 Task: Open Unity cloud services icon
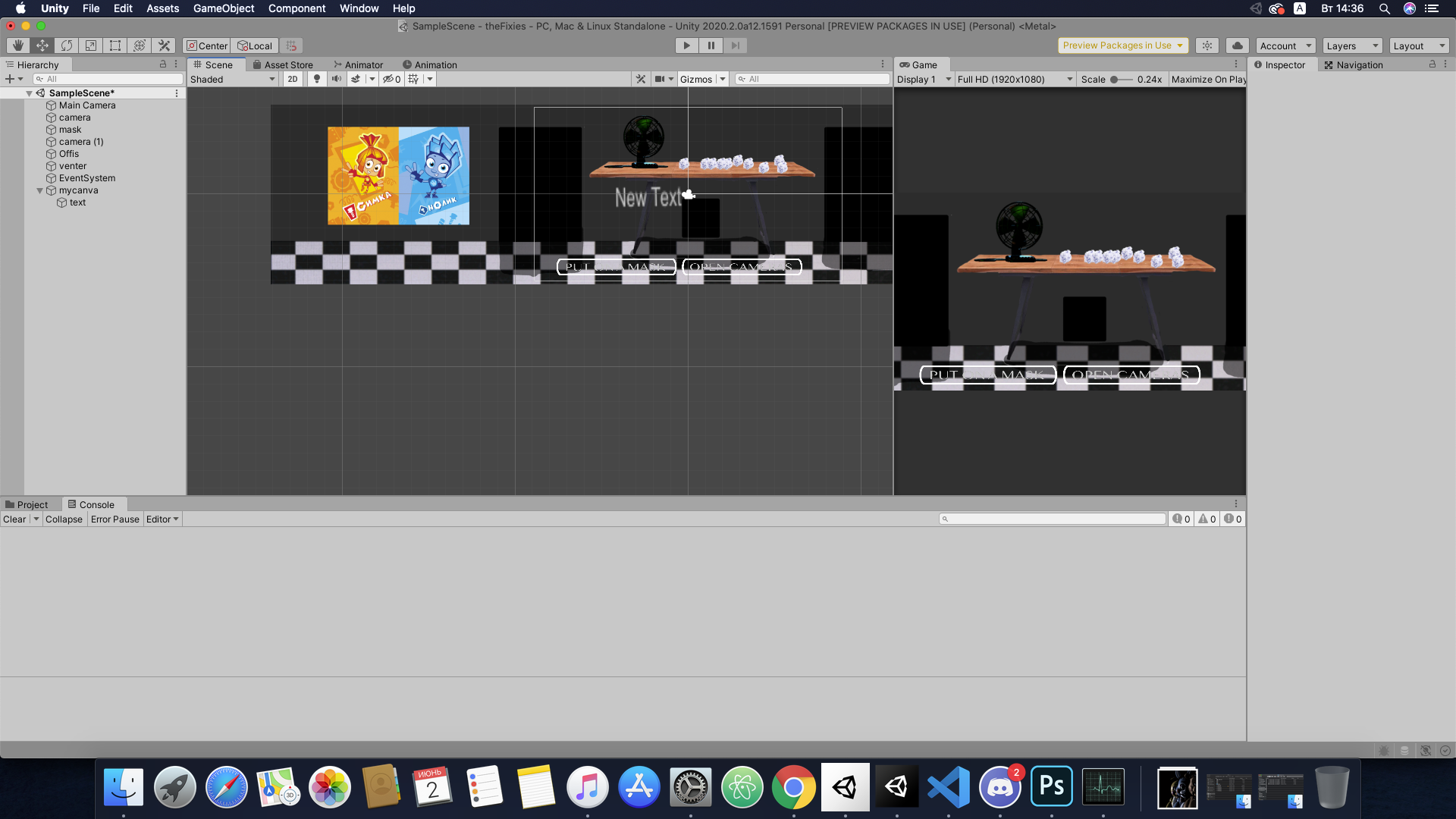[1238, 45]
